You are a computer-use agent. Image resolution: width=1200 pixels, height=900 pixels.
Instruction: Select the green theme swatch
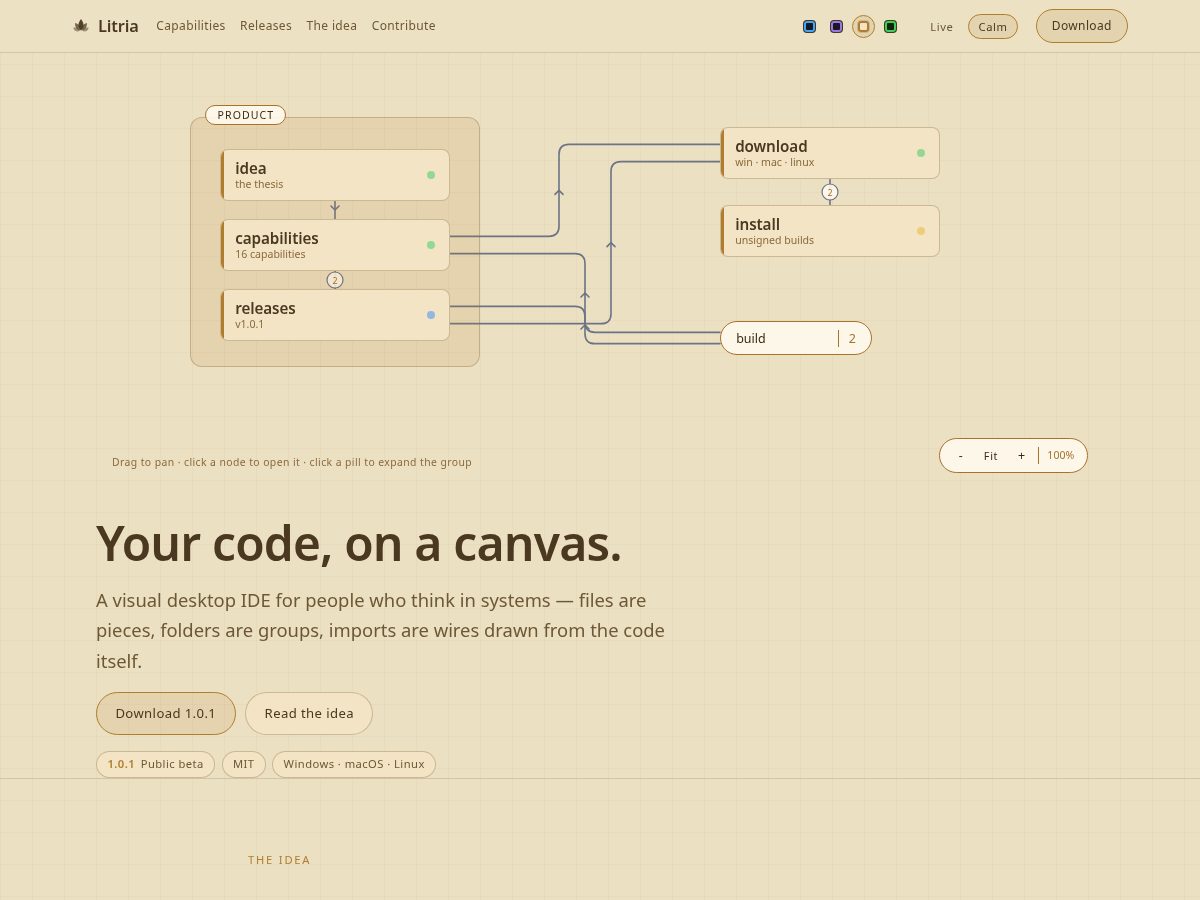(x=891, y=27)
